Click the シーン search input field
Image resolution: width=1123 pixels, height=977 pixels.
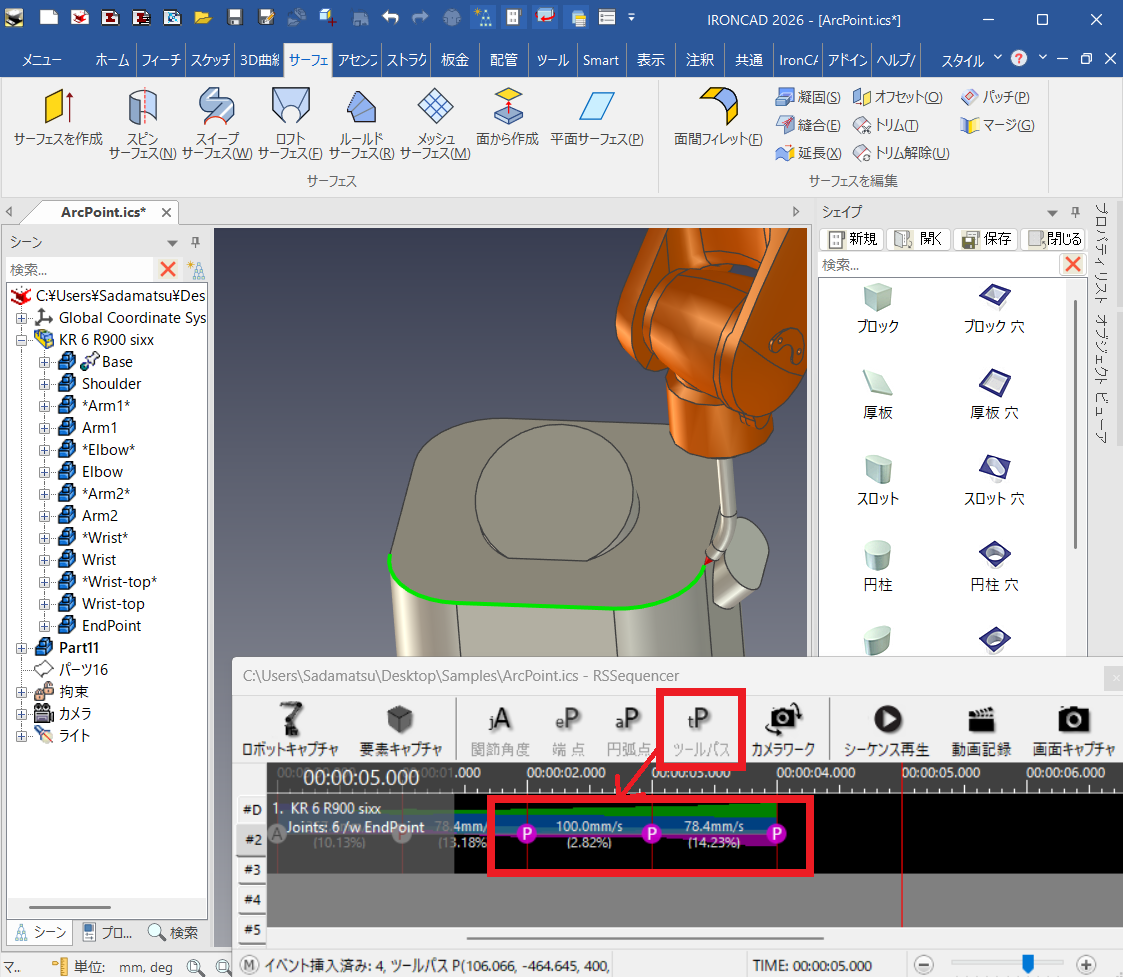80,269
